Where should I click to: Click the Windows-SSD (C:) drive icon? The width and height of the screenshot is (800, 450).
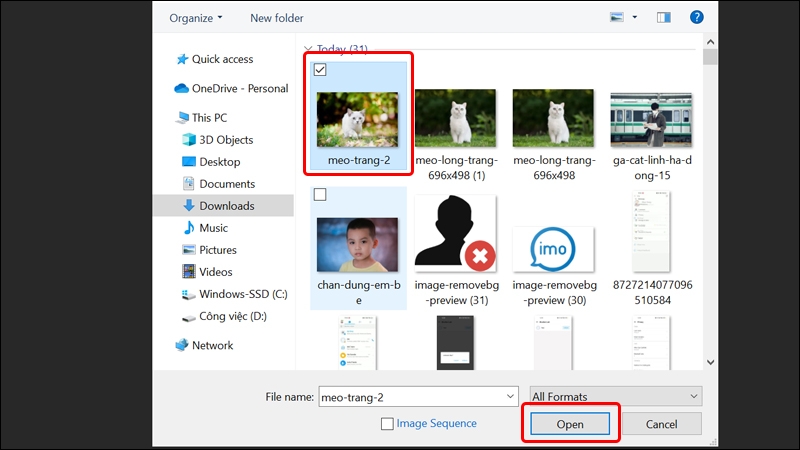(x=189, y=294)
